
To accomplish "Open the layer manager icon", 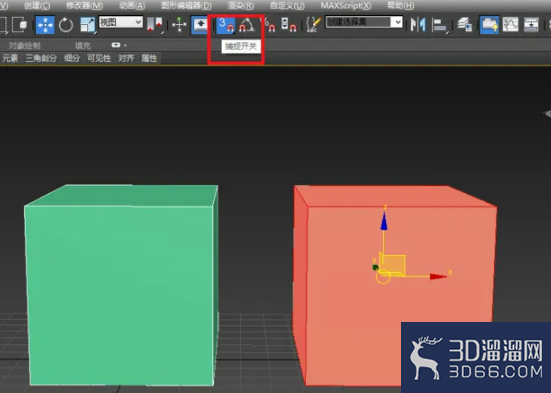I will click(x=465, y=25).
